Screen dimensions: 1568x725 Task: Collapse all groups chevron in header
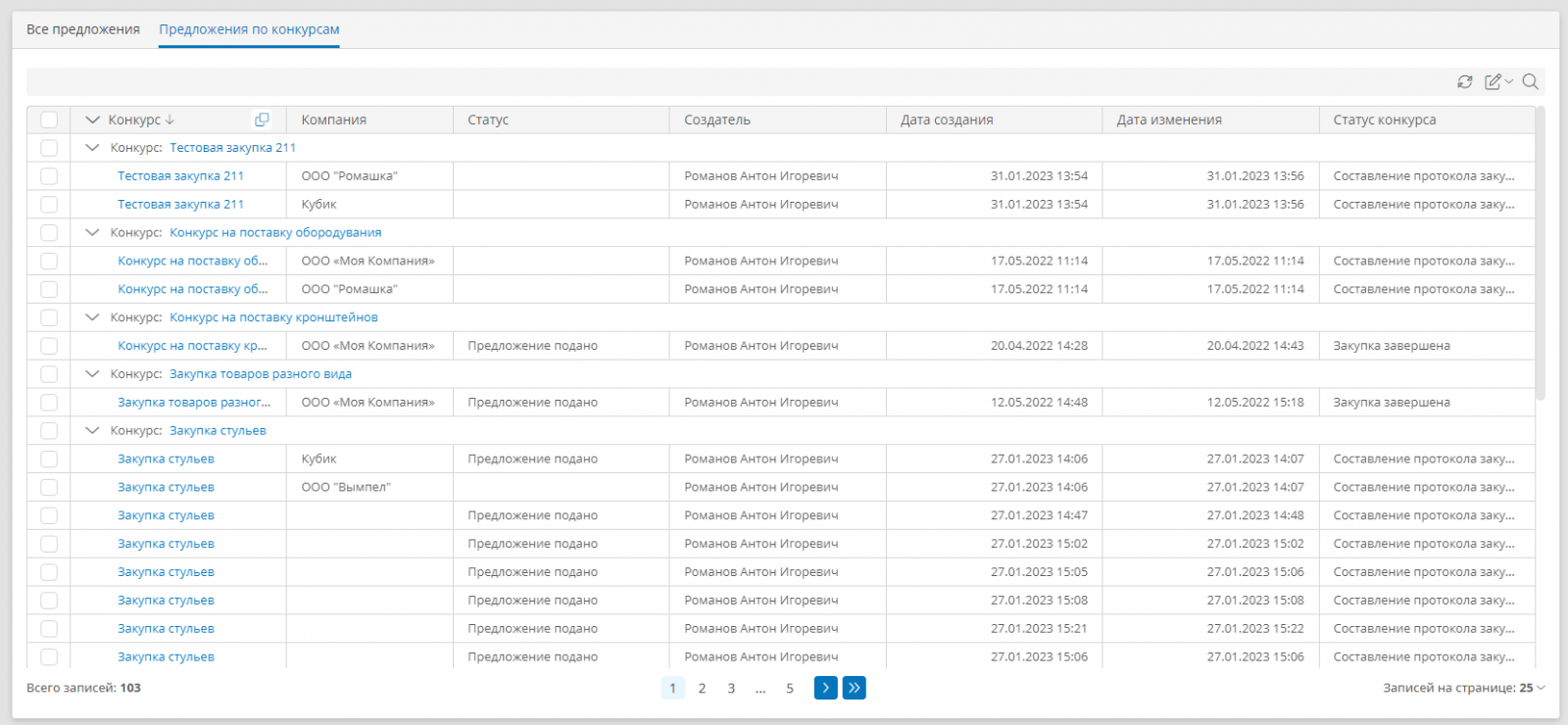[93, 120]
